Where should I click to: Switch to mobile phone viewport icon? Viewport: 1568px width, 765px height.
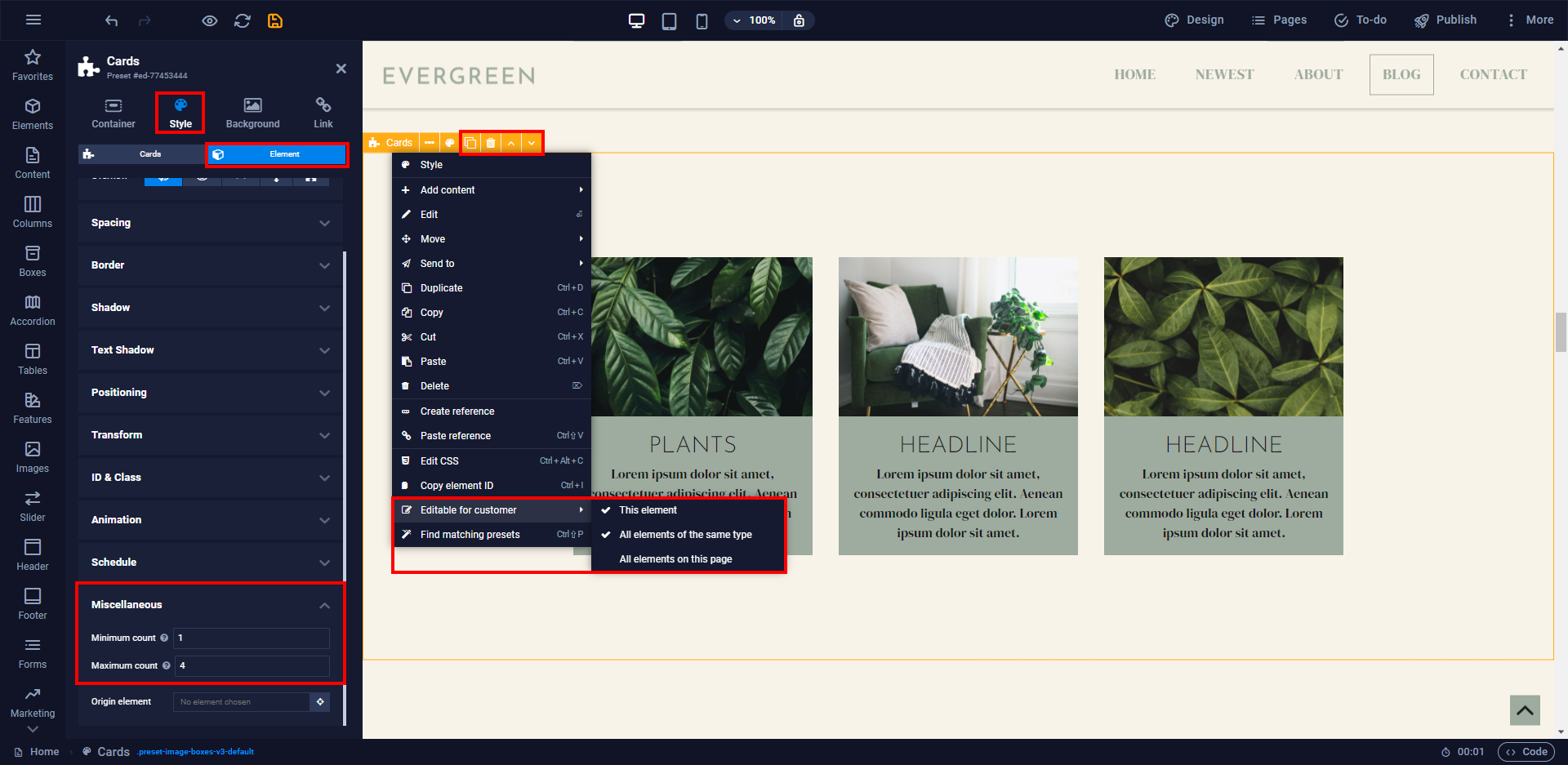pos(702,20)
